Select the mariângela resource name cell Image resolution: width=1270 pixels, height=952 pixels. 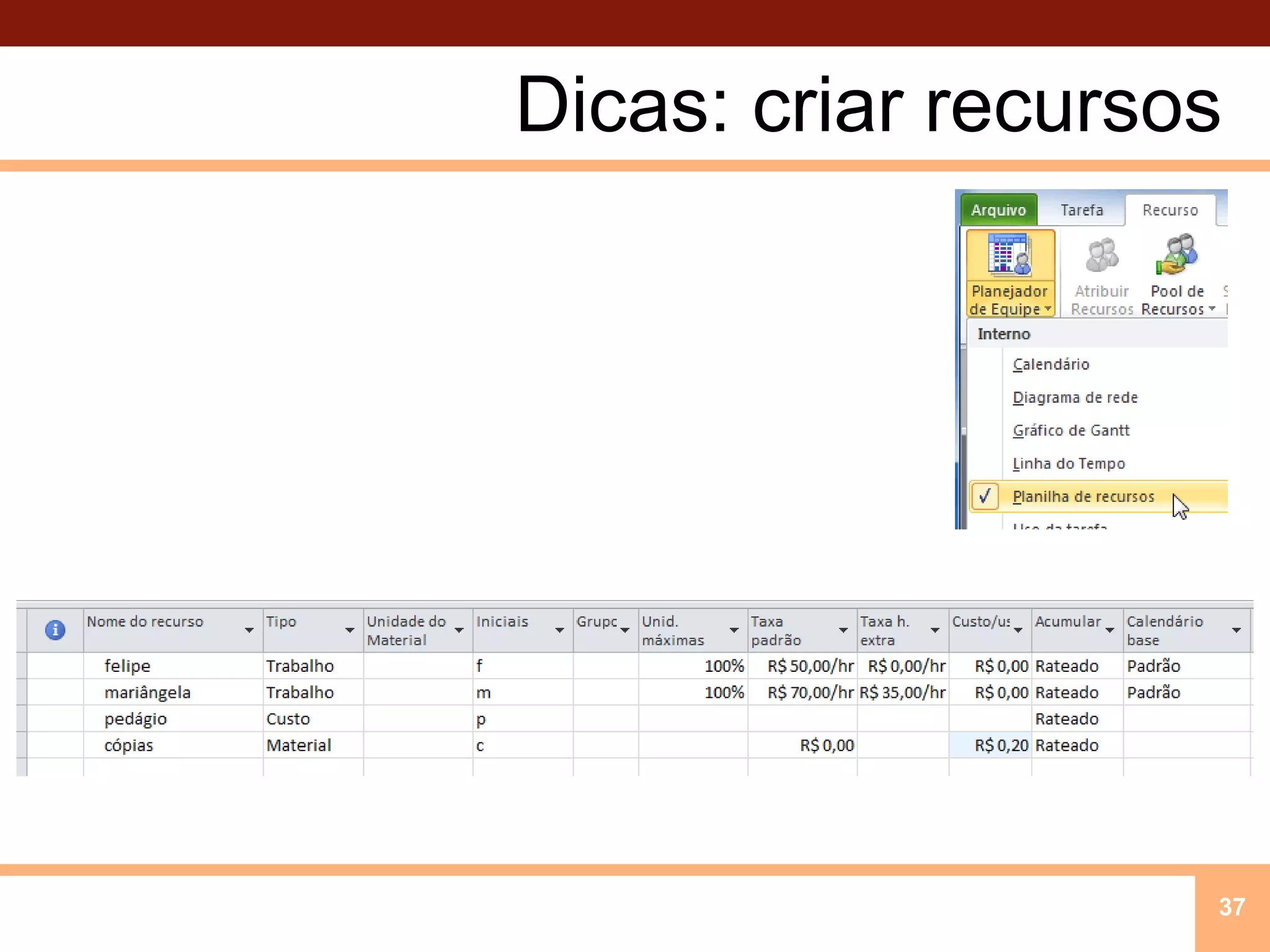(174, 692)
